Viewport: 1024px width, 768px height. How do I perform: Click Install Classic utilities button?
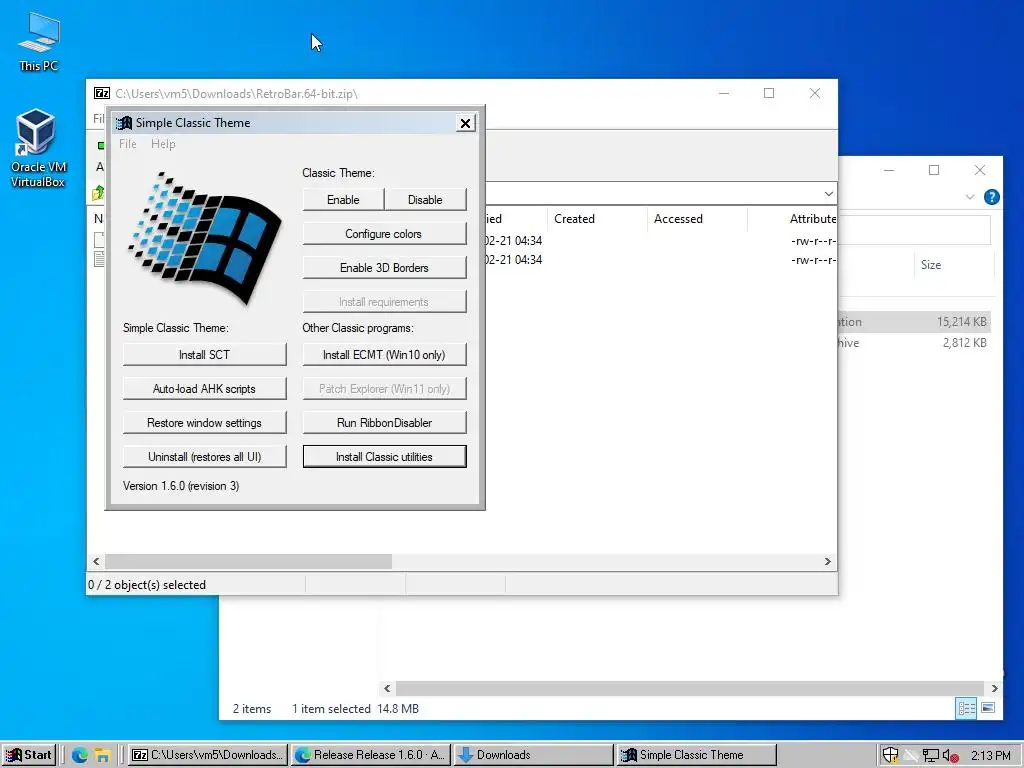[x=384, y=456]
